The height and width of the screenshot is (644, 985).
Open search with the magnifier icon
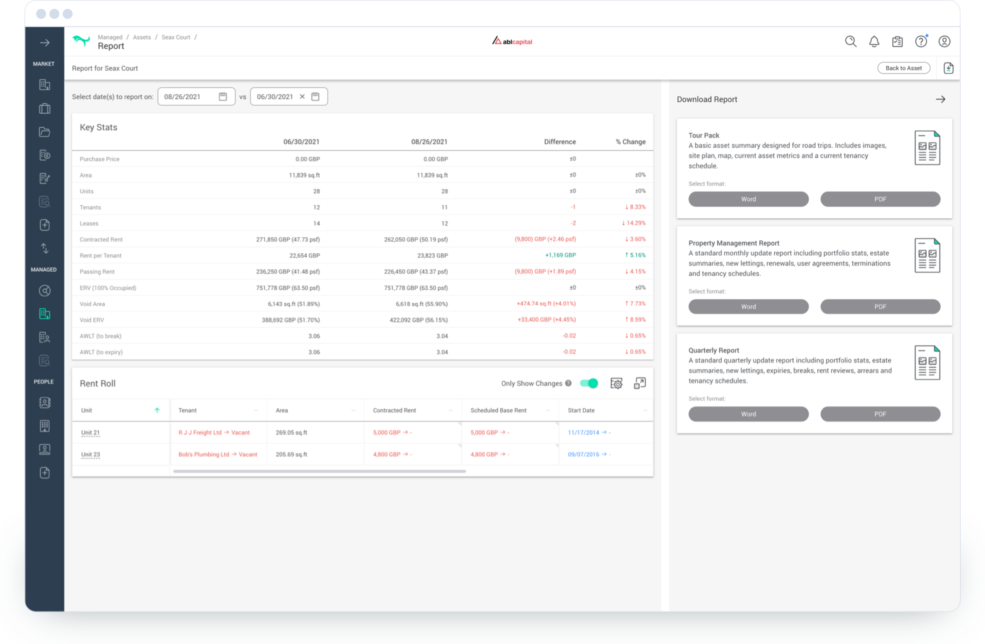[x=851, y=41]
